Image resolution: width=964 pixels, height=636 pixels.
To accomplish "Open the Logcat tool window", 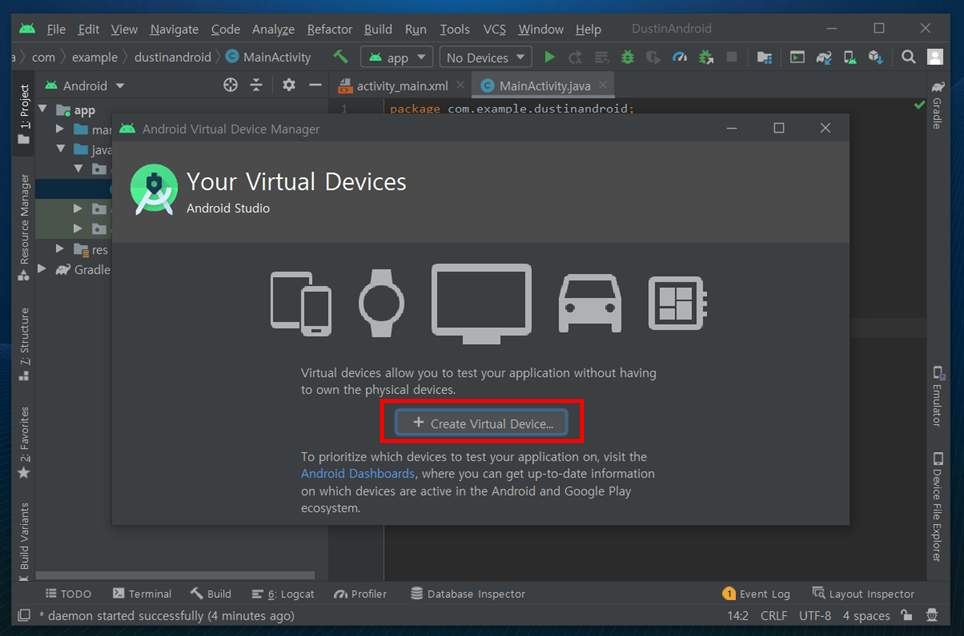I will (283, 594).
